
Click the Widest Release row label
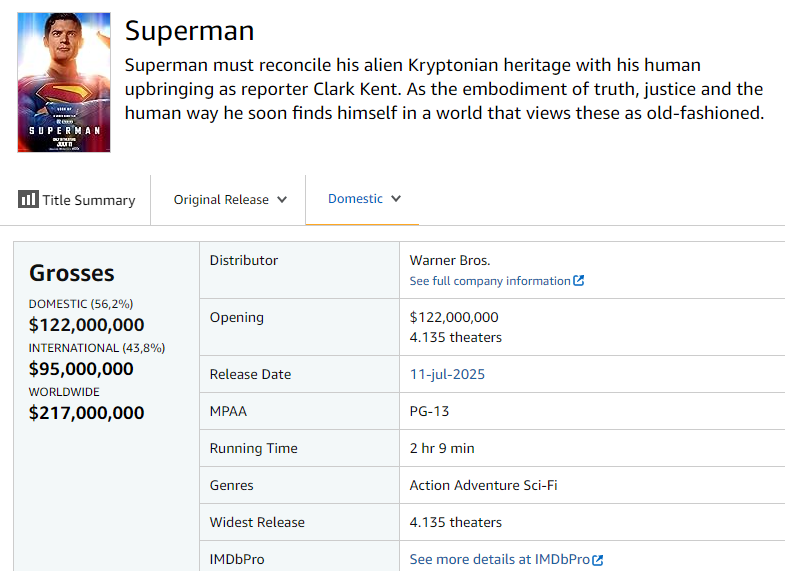tap(257, 522)
